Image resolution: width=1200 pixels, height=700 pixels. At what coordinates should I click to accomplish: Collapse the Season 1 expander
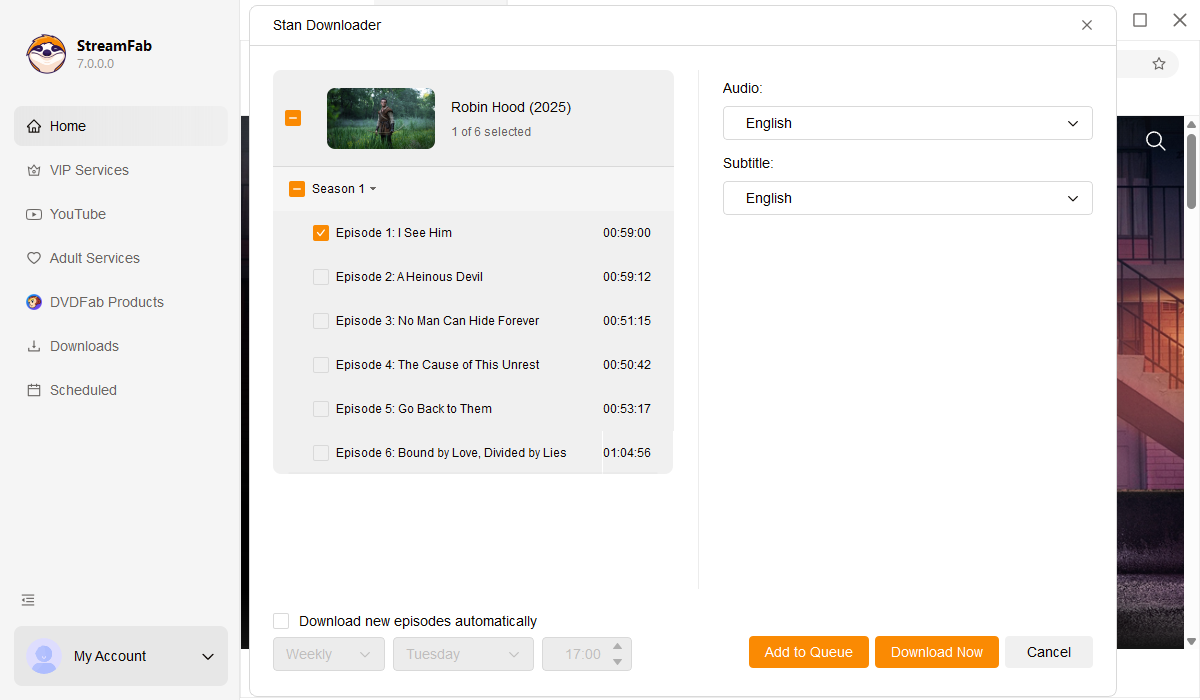373,189
